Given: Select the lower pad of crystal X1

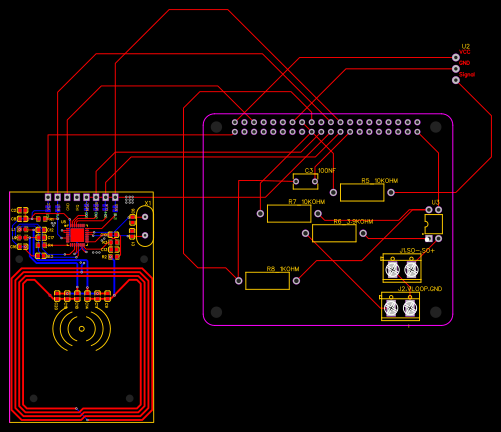Looking at the screenshot, I should tap(145, 235).
